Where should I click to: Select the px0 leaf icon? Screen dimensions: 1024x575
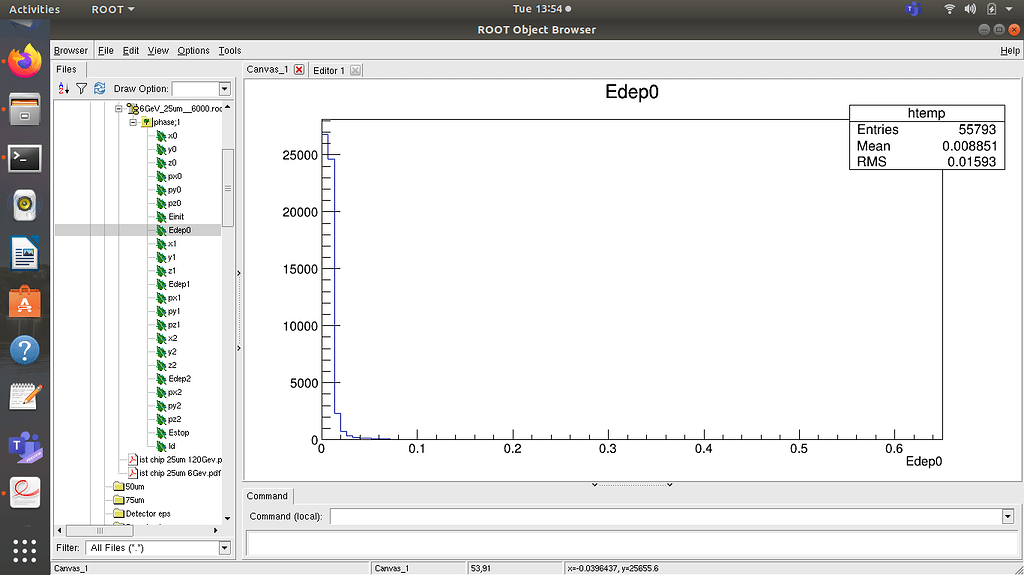pyautogui.click(x=161, y=176)
